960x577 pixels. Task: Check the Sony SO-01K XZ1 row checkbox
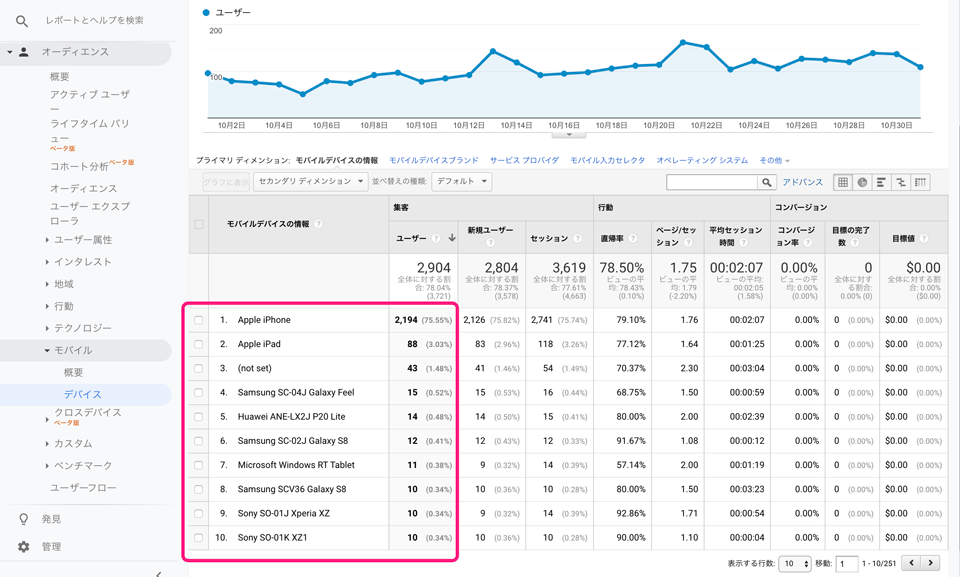point(198,538)
